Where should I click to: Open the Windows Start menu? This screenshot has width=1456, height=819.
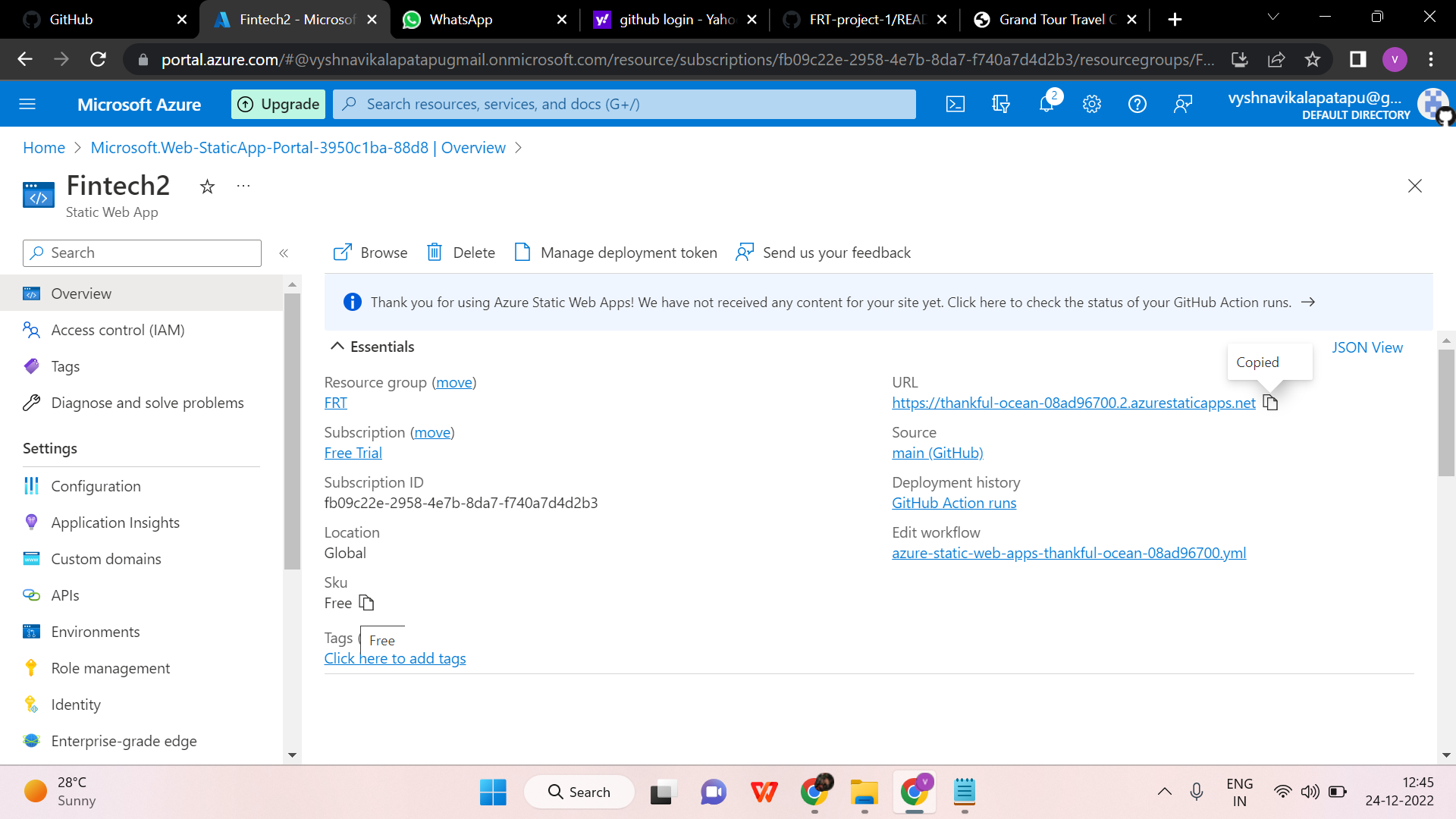click(493, 792)
